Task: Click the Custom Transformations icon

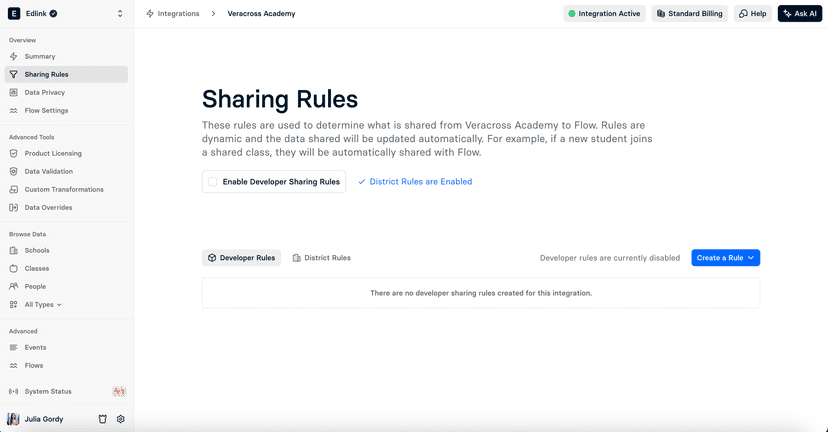Action: click(x=13, y=189)
